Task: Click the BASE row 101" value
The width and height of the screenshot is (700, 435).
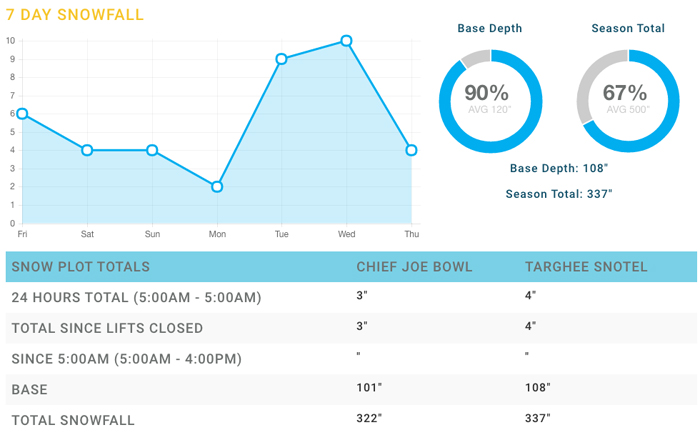Action: point(369,387)
